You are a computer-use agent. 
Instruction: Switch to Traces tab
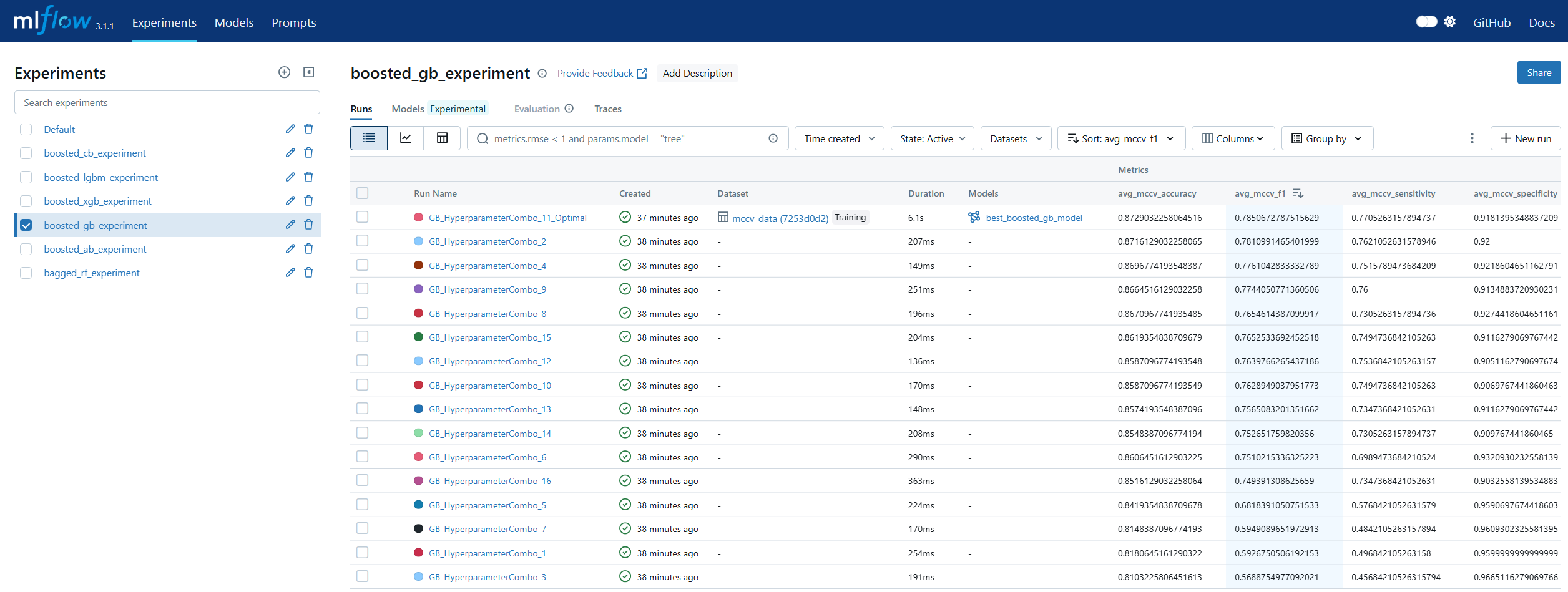[x=608, y=109]
